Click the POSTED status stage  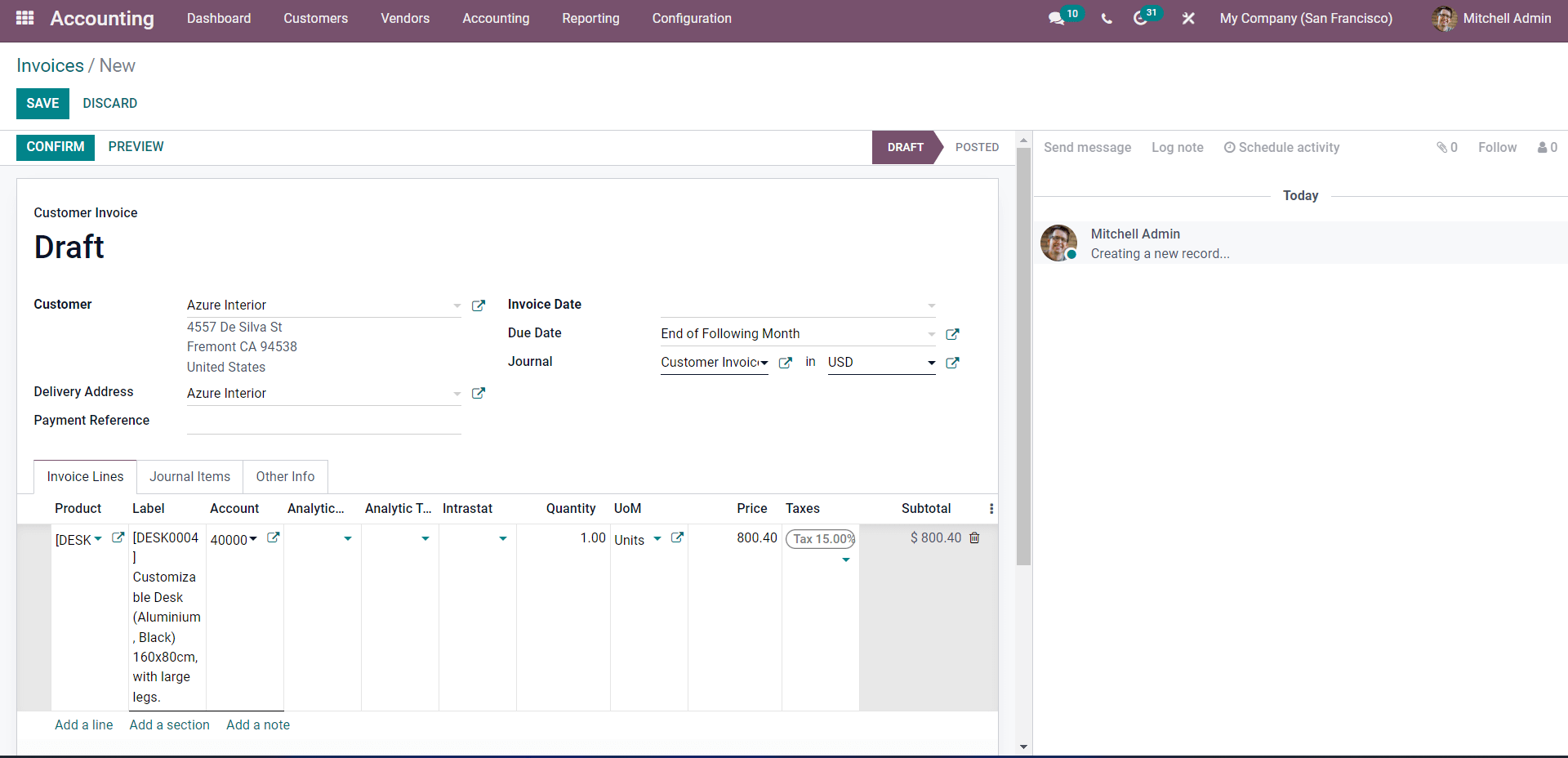click(977, 147)
